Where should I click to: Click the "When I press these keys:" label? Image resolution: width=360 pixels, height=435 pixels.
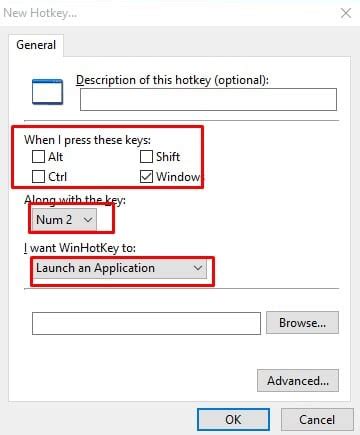click(x=87, y=140)
